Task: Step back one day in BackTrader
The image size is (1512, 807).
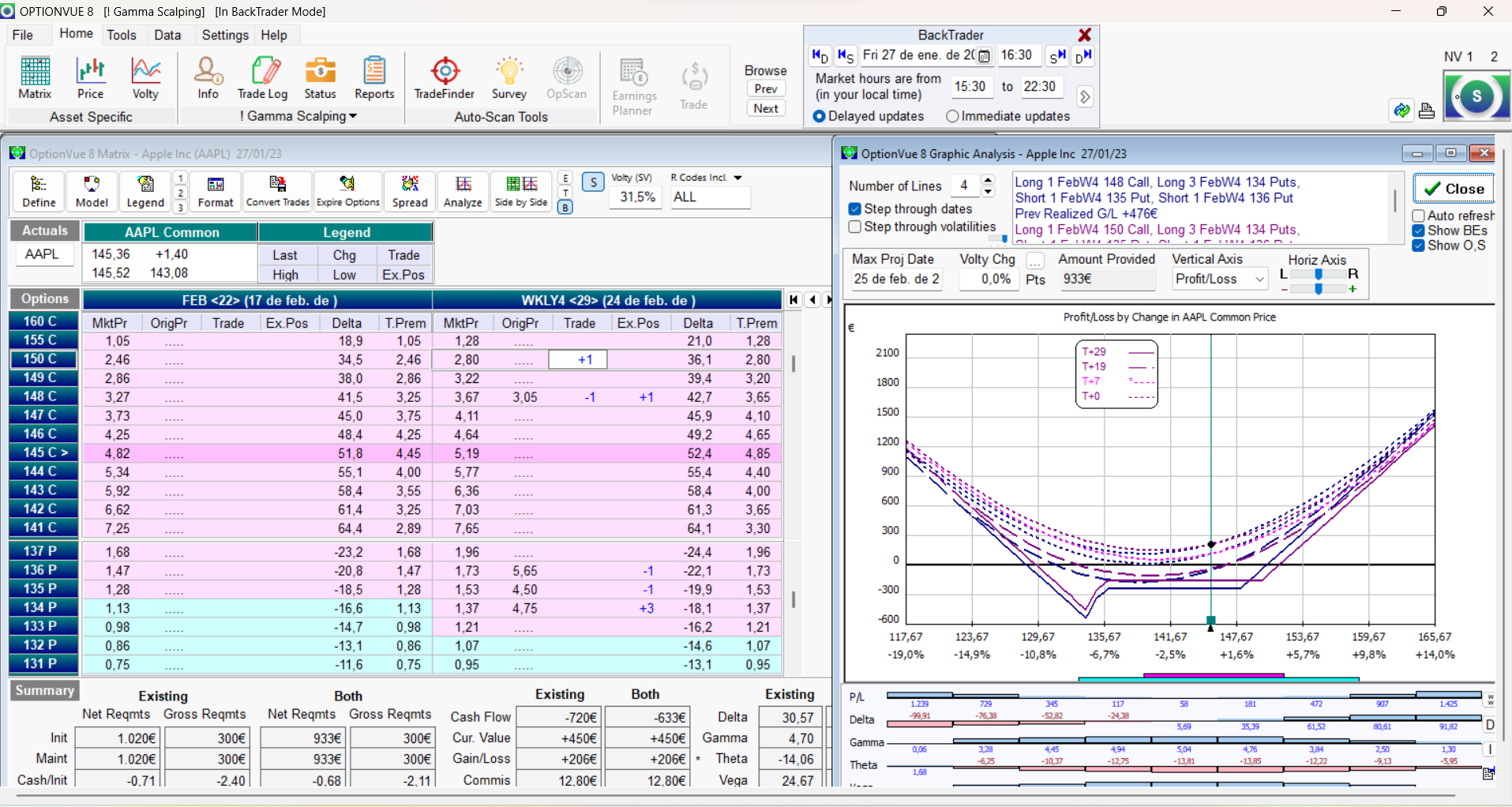Action: (820, 55)
